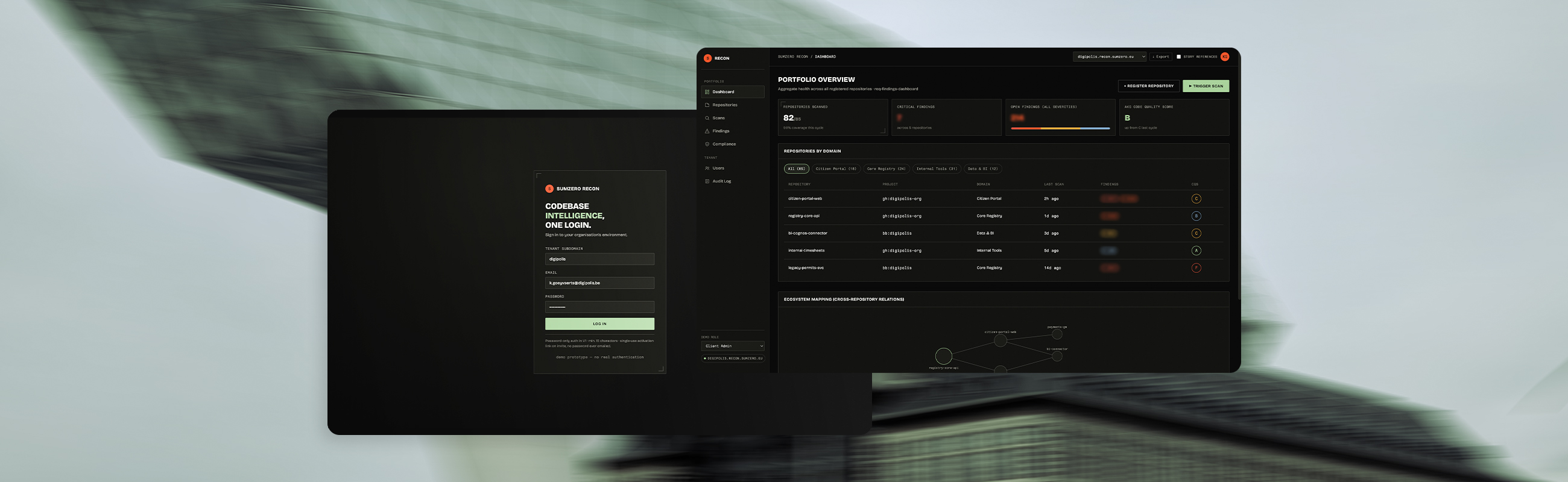Open Scans in the sidebar
Screen dimensions: 1568x482
[732, 118]
